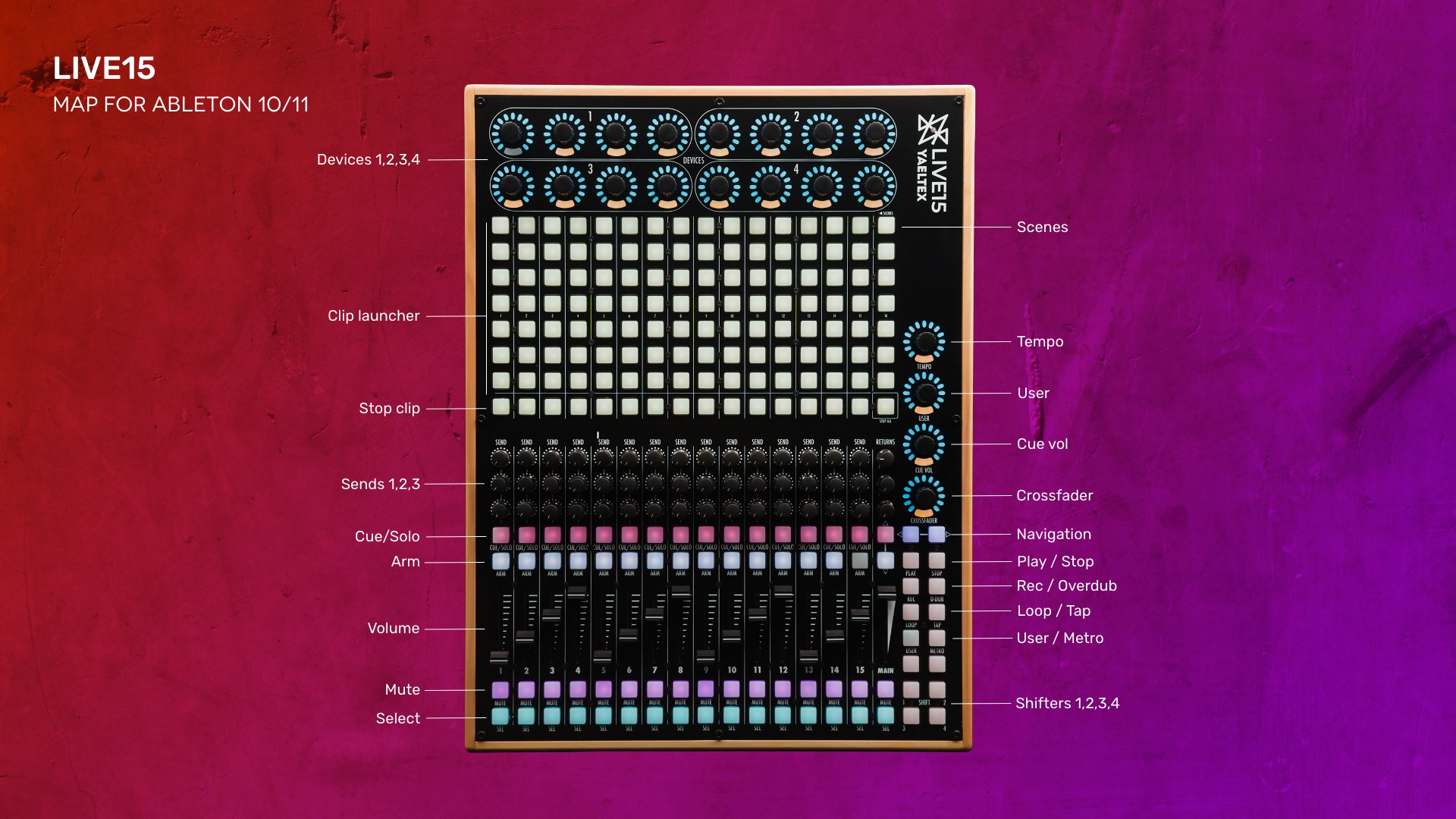Click the top SEND knob on channel 1
Image resolution: width=1456 pixels, height=819 pixels.
pyautogui.click(x=500, y=457)
